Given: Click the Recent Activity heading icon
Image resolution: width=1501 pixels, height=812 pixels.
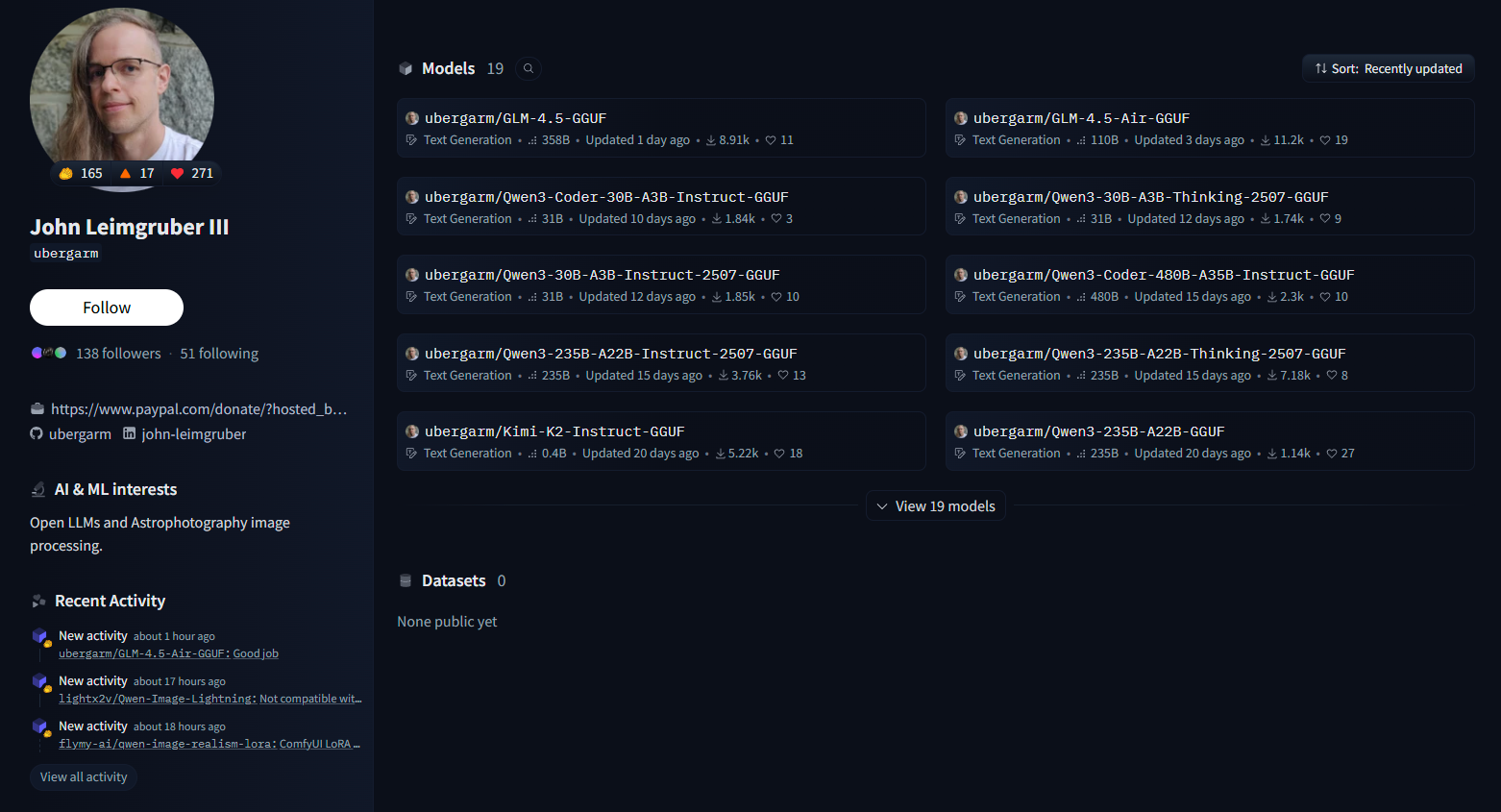Looking at the screenshot, I should click(38, 601).
